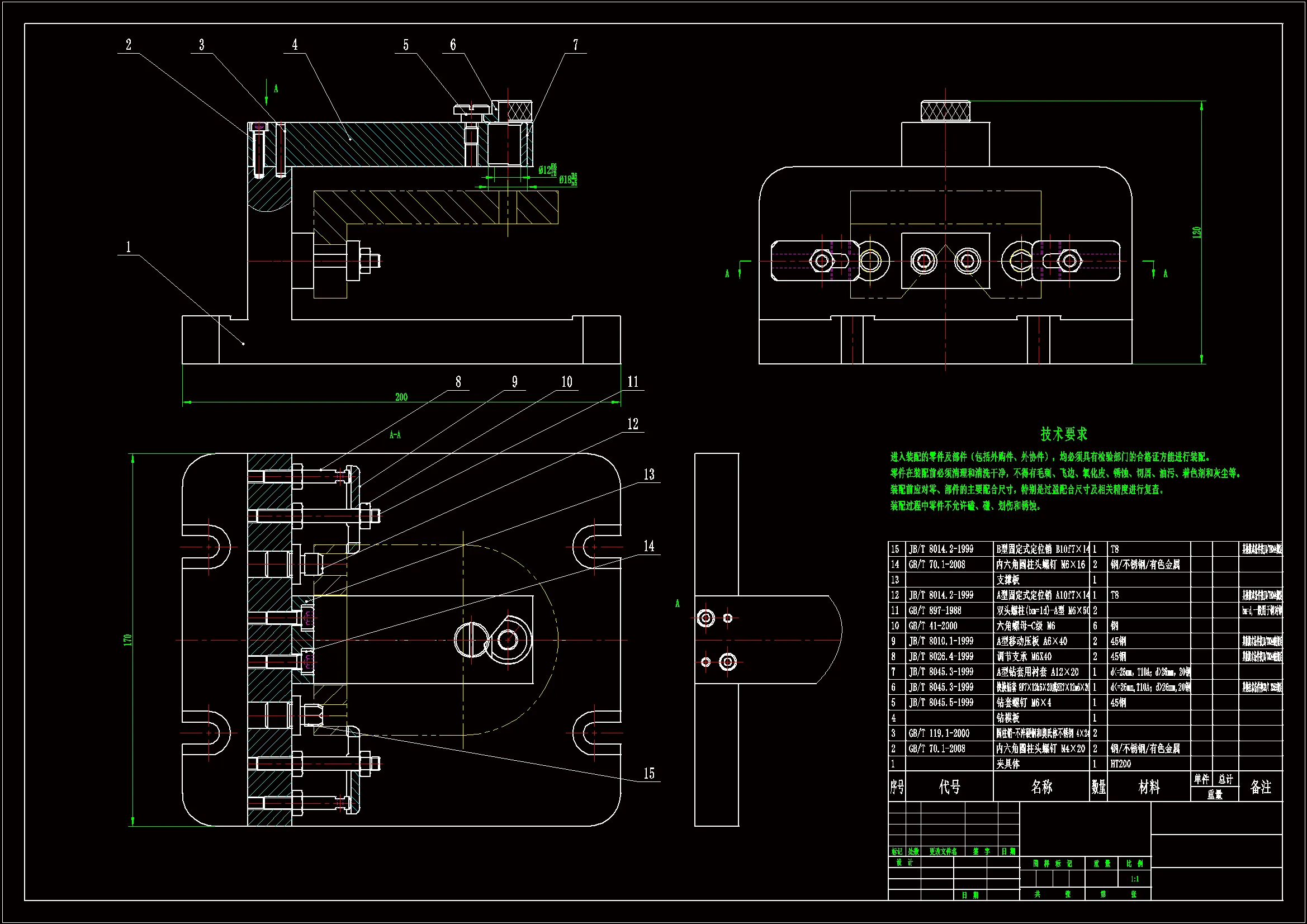Select the 钻模板 name cell
Image resolution: width=1307 pixels, height=924 pixels.
pyautogui.click(x=1008, y=718)
